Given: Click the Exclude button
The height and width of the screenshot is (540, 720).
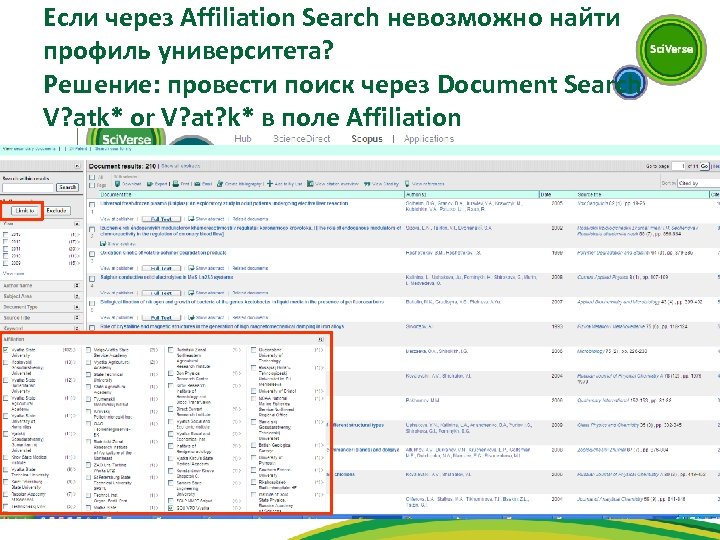Looking at the screenshot, I should [57, 211].
